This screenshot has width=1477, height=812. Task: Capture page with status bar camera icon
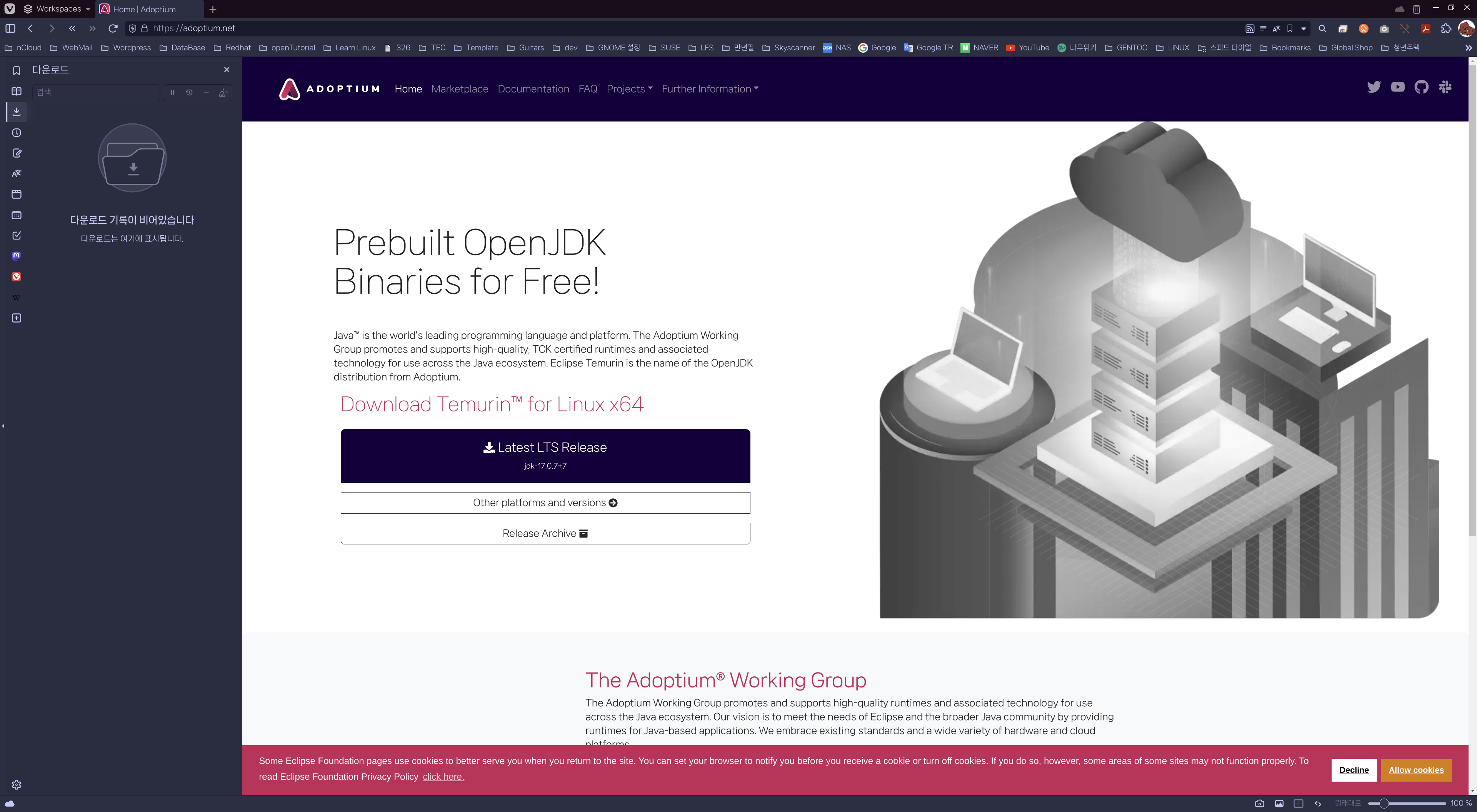tap(1259, 803)
